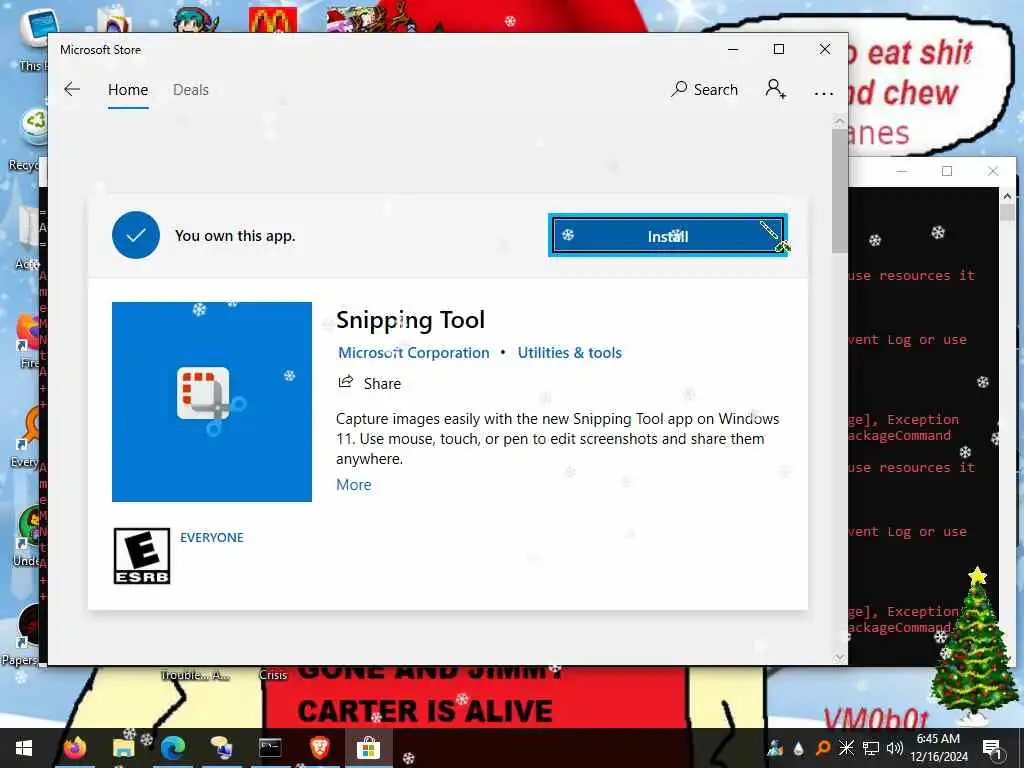Close the background console window

point(993,171)
